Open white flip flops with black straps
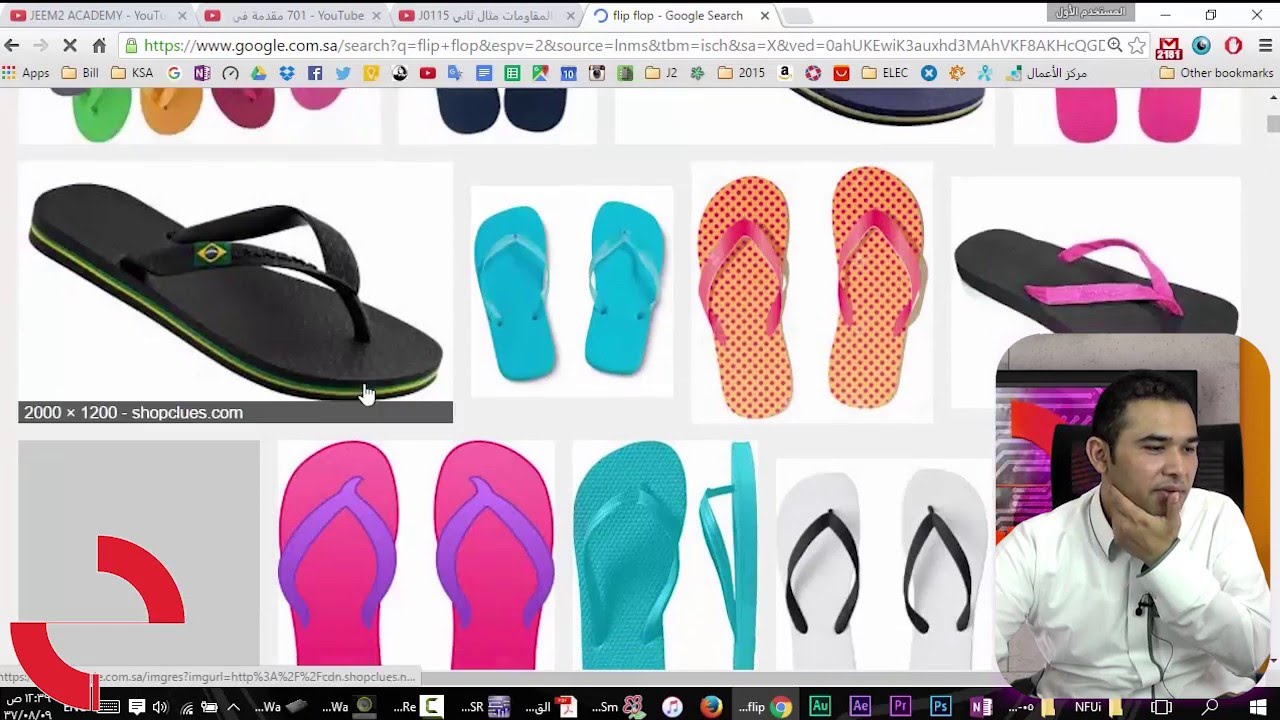Image resolution: width=1280 pixels, height=720 pixels. point(885,565)
